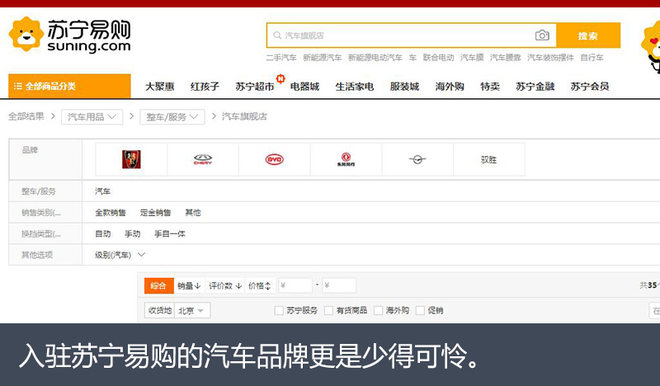
Task: Select the Roewe brand logo
Action: (131, 159)
